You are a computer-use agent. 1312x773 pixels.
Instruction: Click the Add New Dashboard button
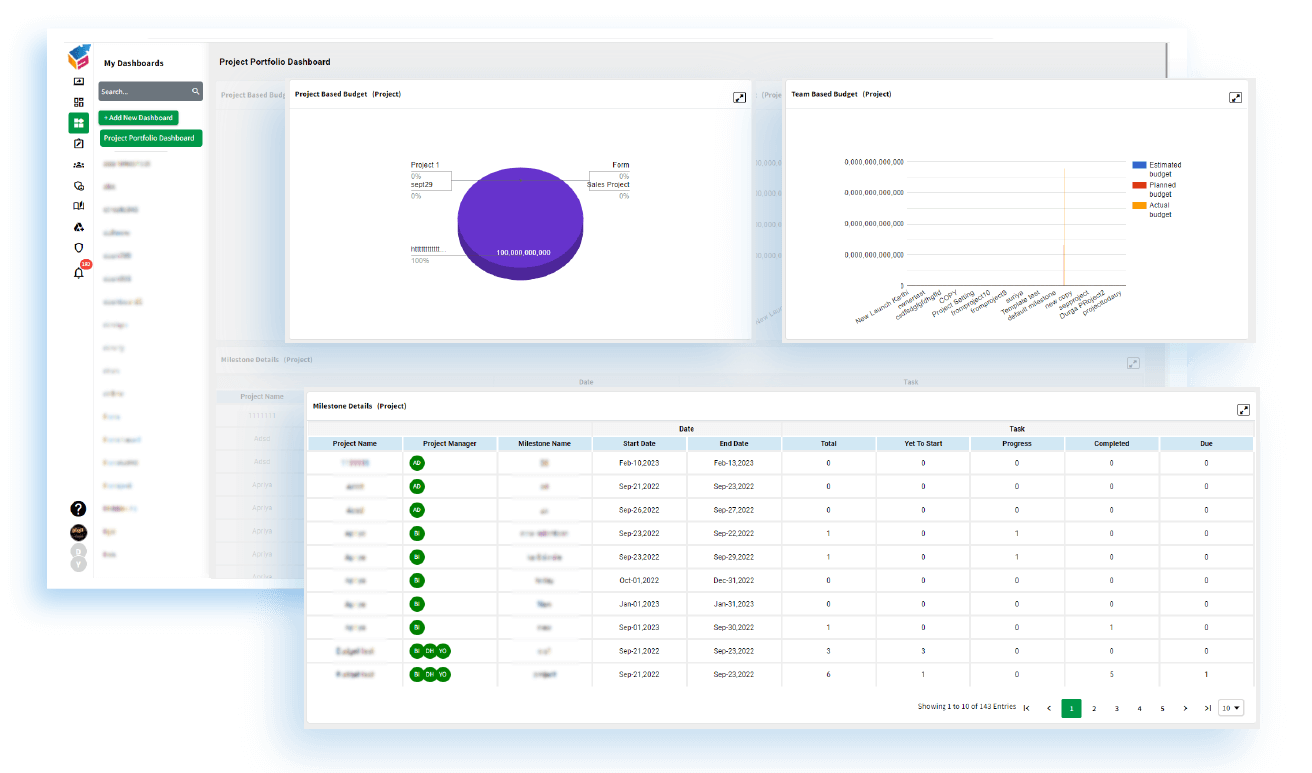[x=138, y=117]
